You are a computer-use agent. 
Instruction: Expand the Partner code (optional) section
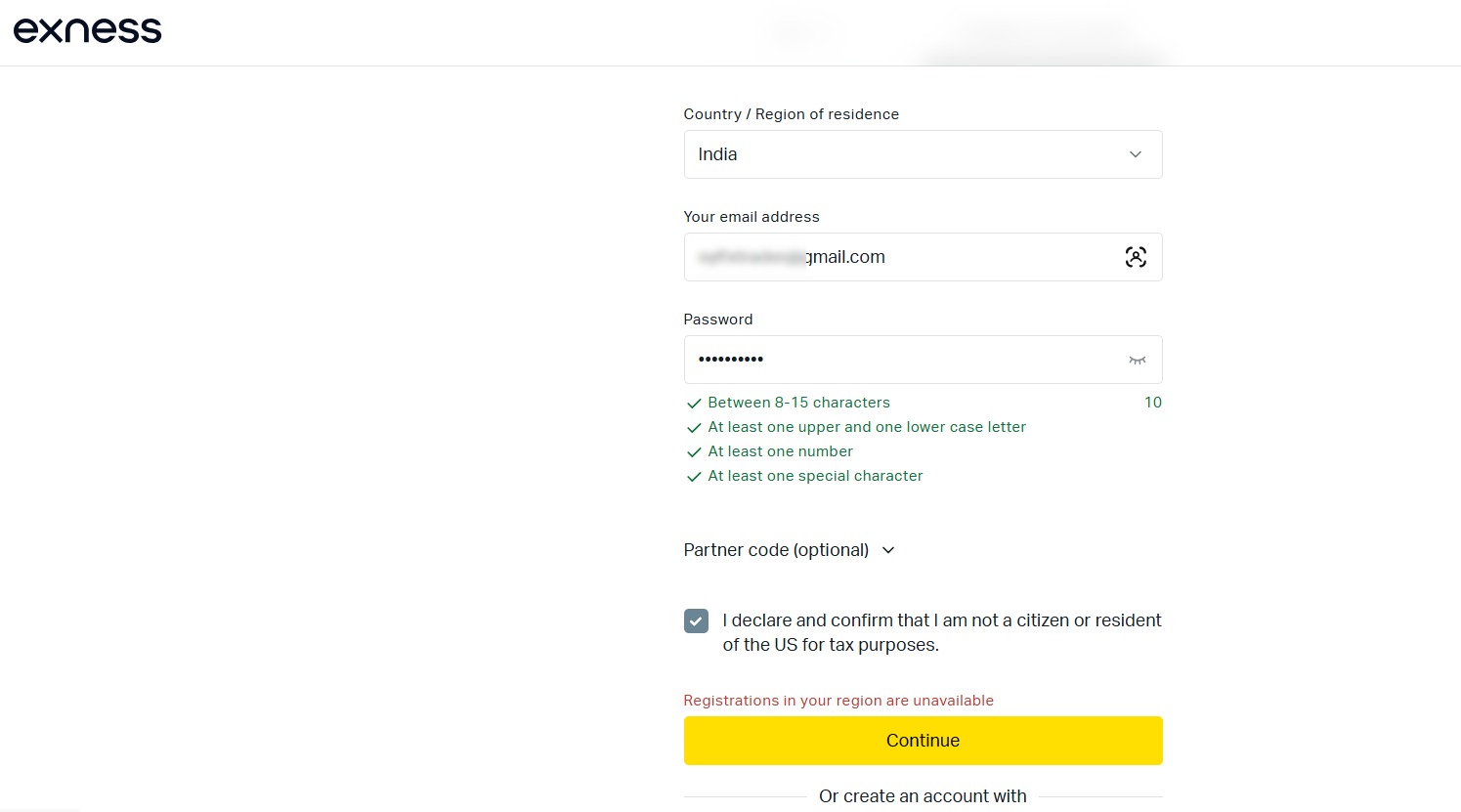887,550
